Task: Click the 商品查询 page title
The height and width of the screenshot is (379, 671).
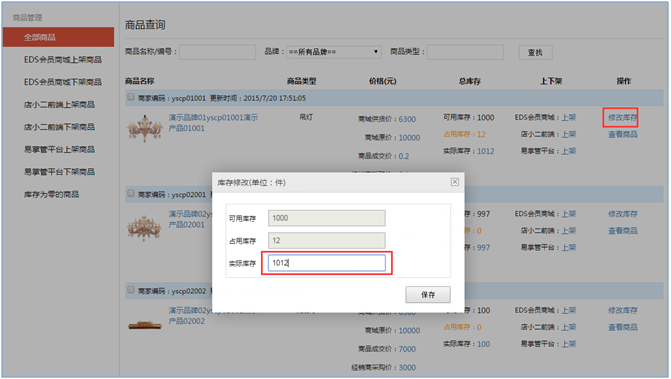Action: [x=145, y=25]
